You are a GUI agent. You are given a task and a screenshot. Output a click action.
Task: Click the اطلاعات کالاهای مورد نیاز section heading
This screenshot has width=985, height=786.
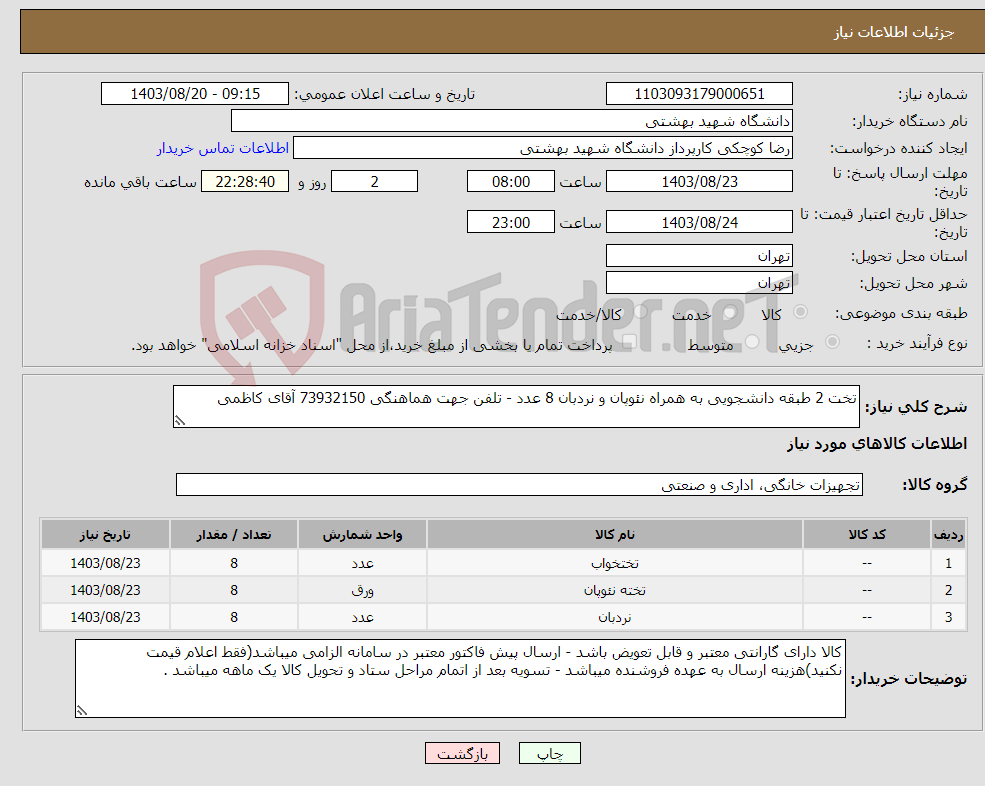(x=877, y=444)
